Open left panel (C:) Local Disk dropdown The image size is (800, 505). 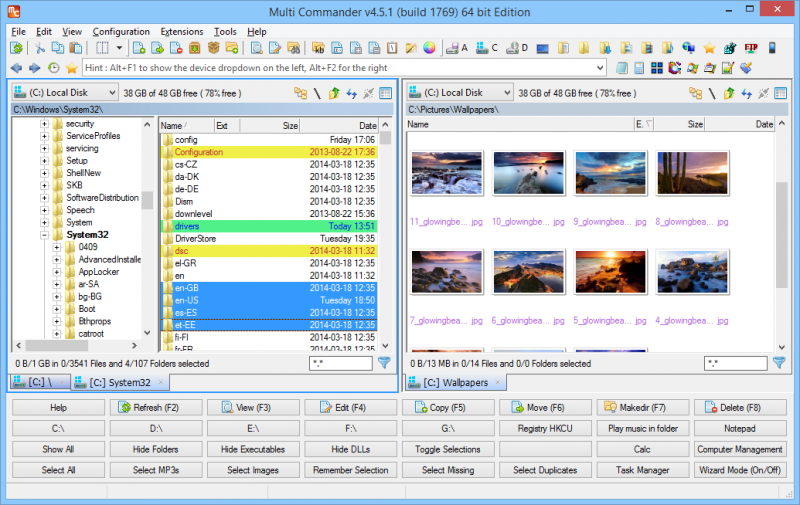coord(64,92)
